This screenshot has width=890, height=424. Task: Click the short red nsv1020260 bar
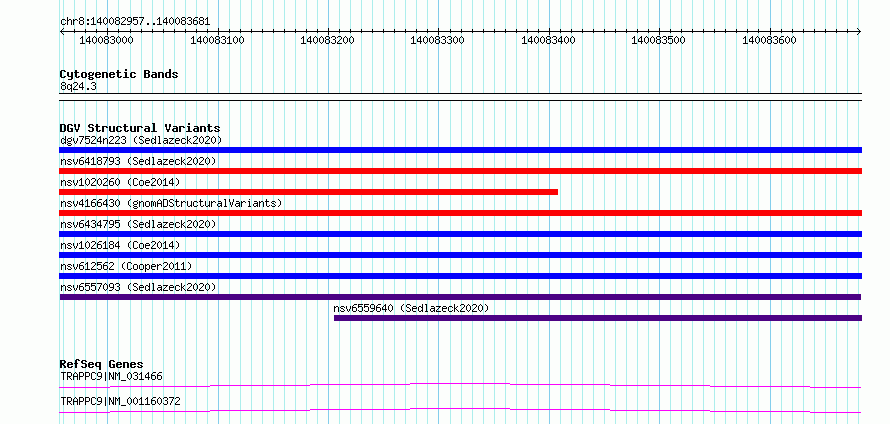pyautogui.click(x=309, y=192)
